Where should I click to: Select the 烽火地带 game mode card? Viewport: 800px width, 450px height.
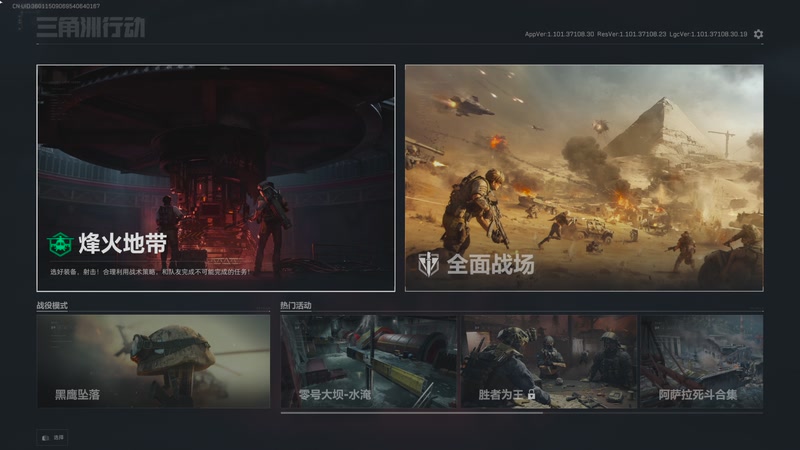click(216, 178)
